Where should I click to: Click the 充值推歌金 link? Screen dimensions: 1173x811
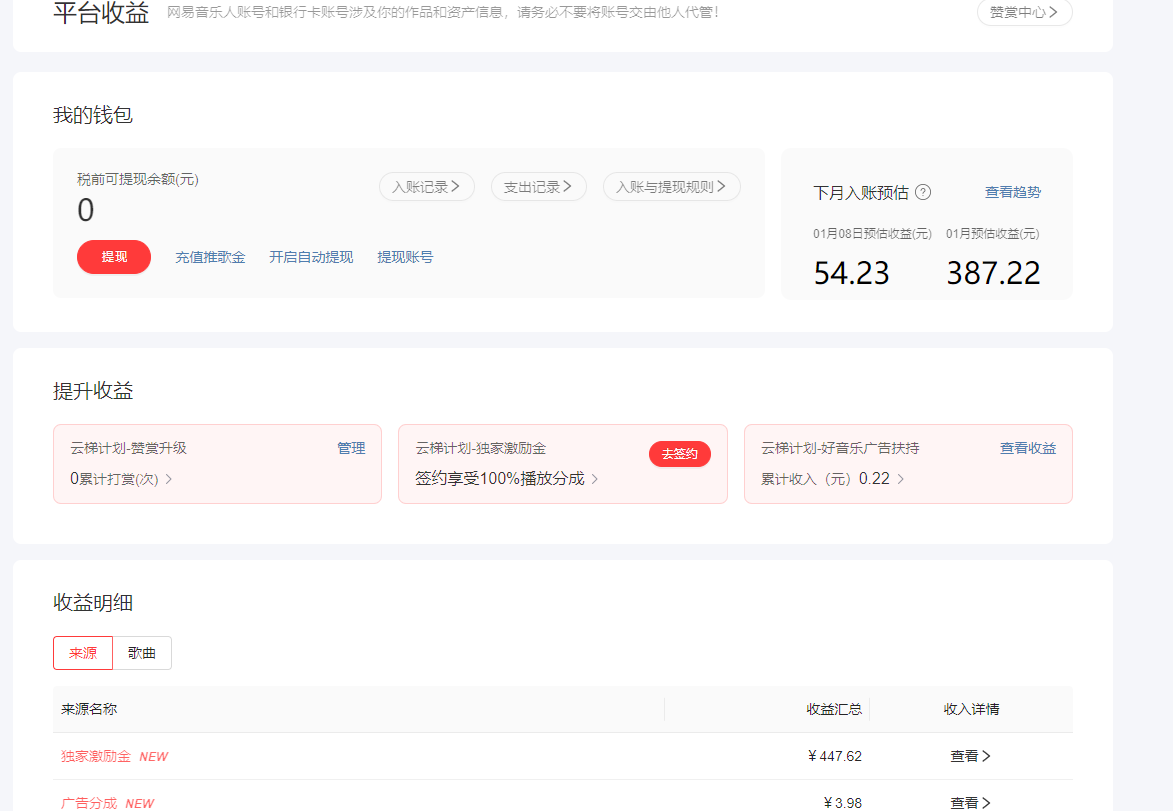210,256
